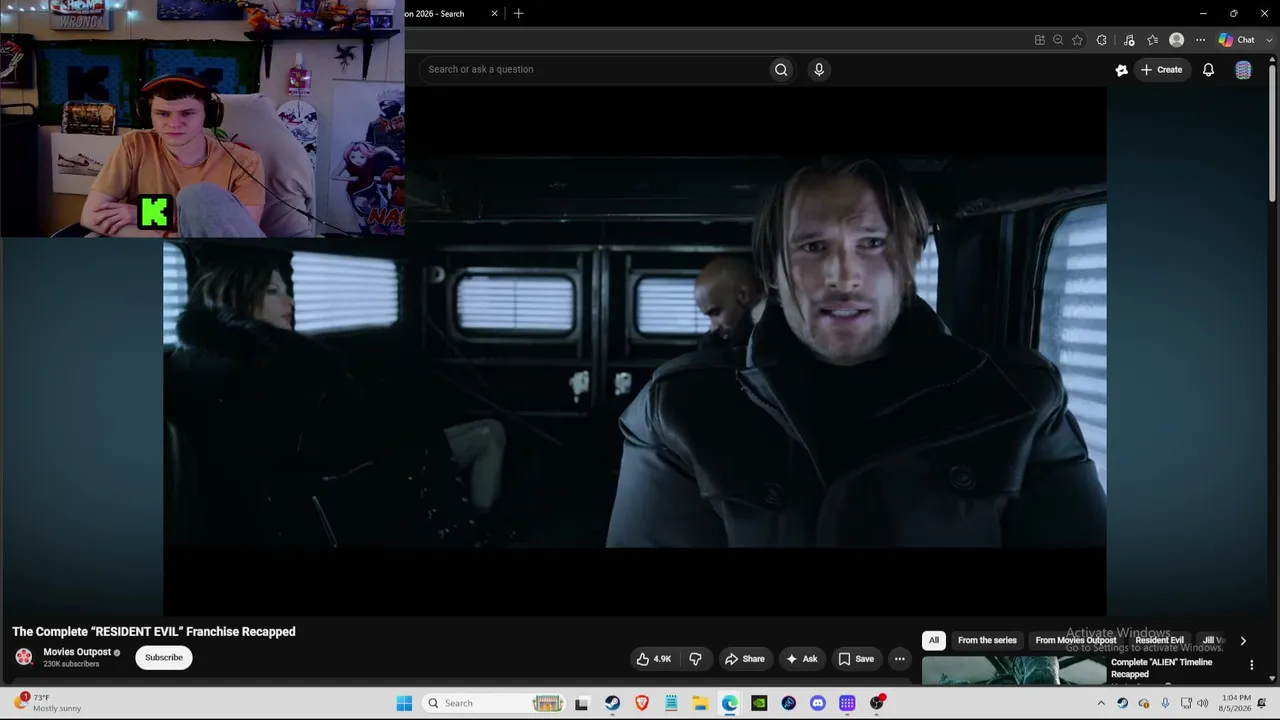
Task: Open Complete ALIEN Timeline Recapped title
Action: [1161, 668]
